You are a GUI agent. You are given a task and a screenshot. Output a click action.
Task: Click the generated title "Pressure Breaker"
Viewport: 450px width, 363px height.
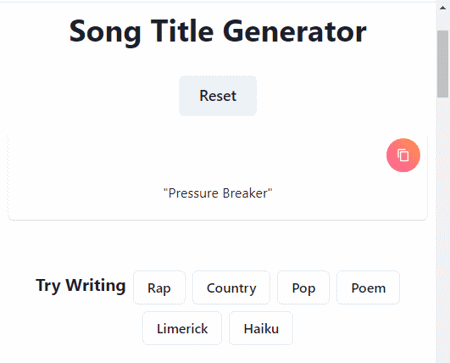point(218,193)
